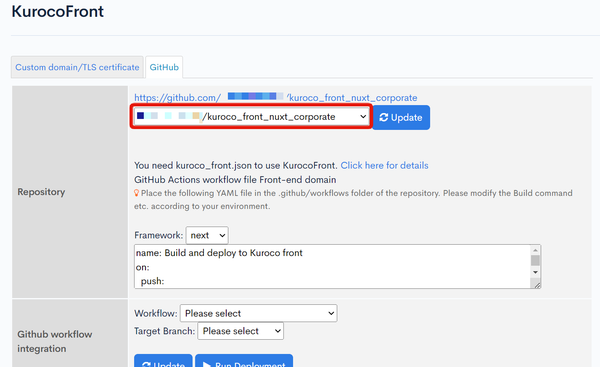Image resolution: width=600 pixels, height=367 pixels.
Task: Open the Framework dropdown showing next
Action: click(207, 235)
